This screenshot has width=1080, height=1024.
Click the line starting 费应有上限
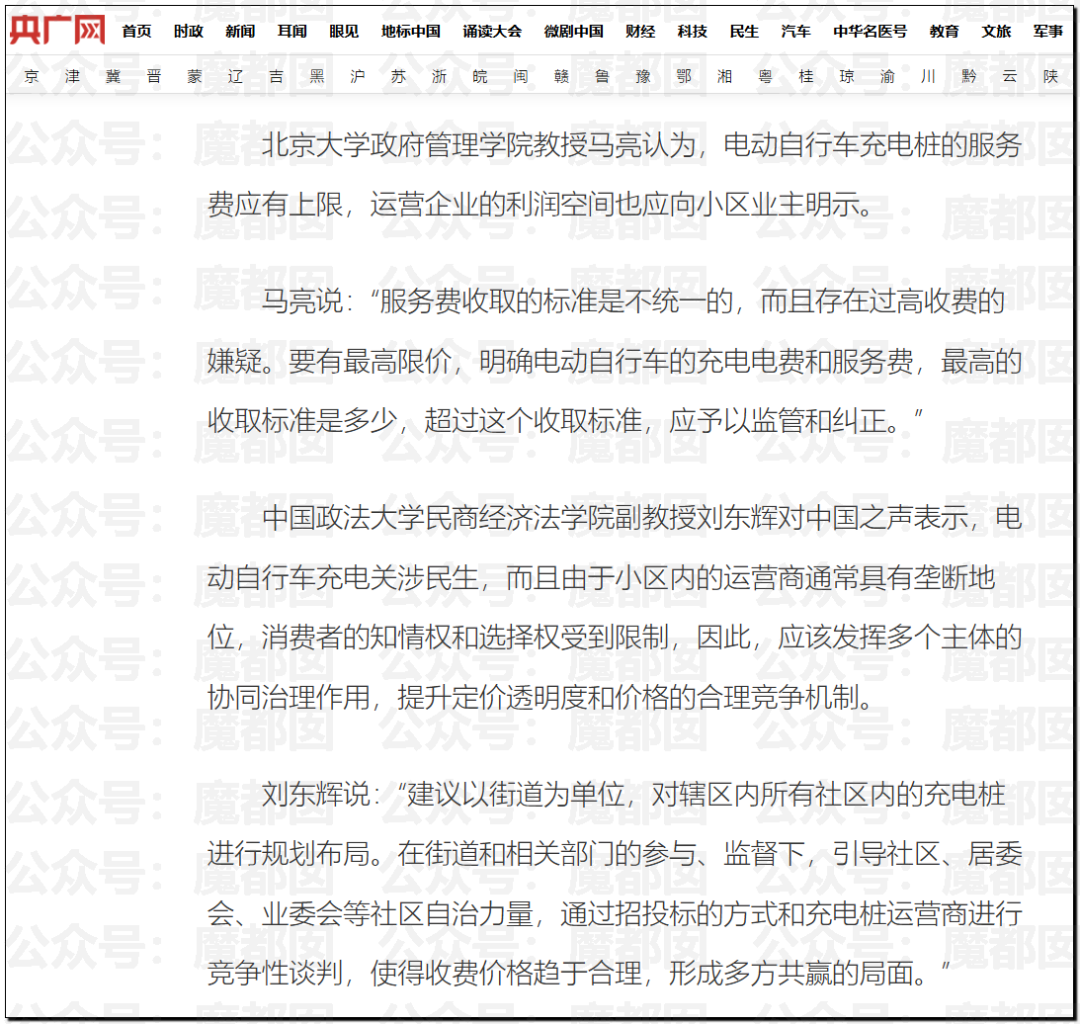coord(541,205)
